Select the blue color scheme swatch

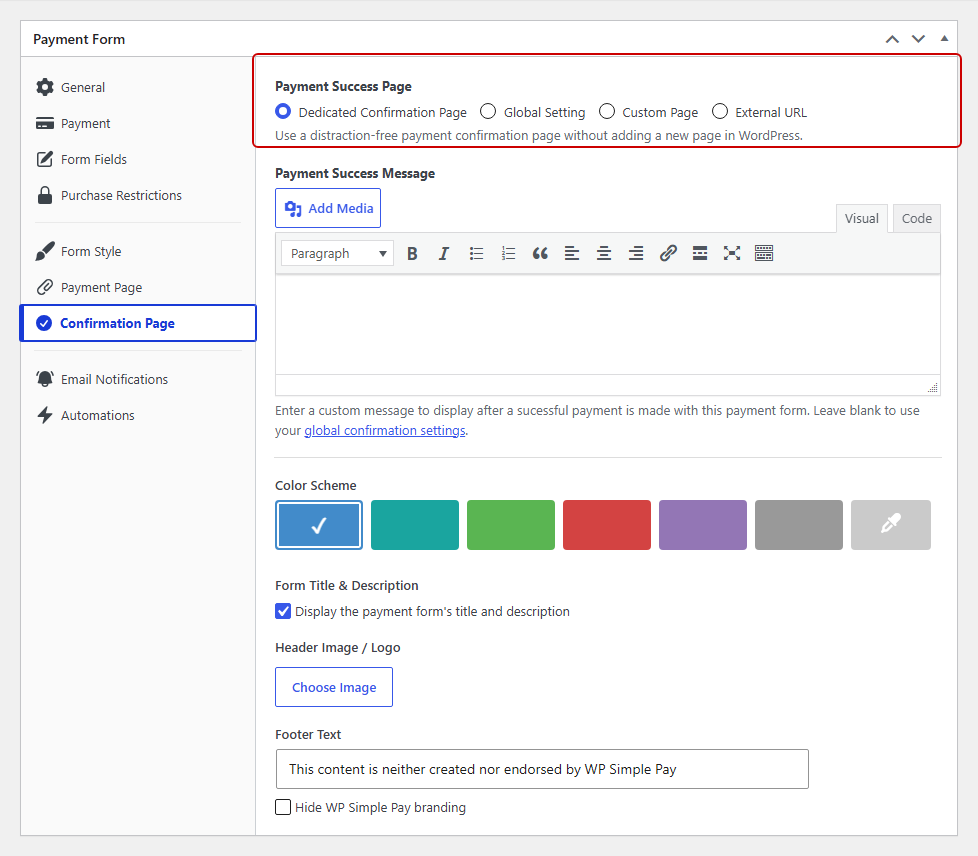(x=319, y=525)
